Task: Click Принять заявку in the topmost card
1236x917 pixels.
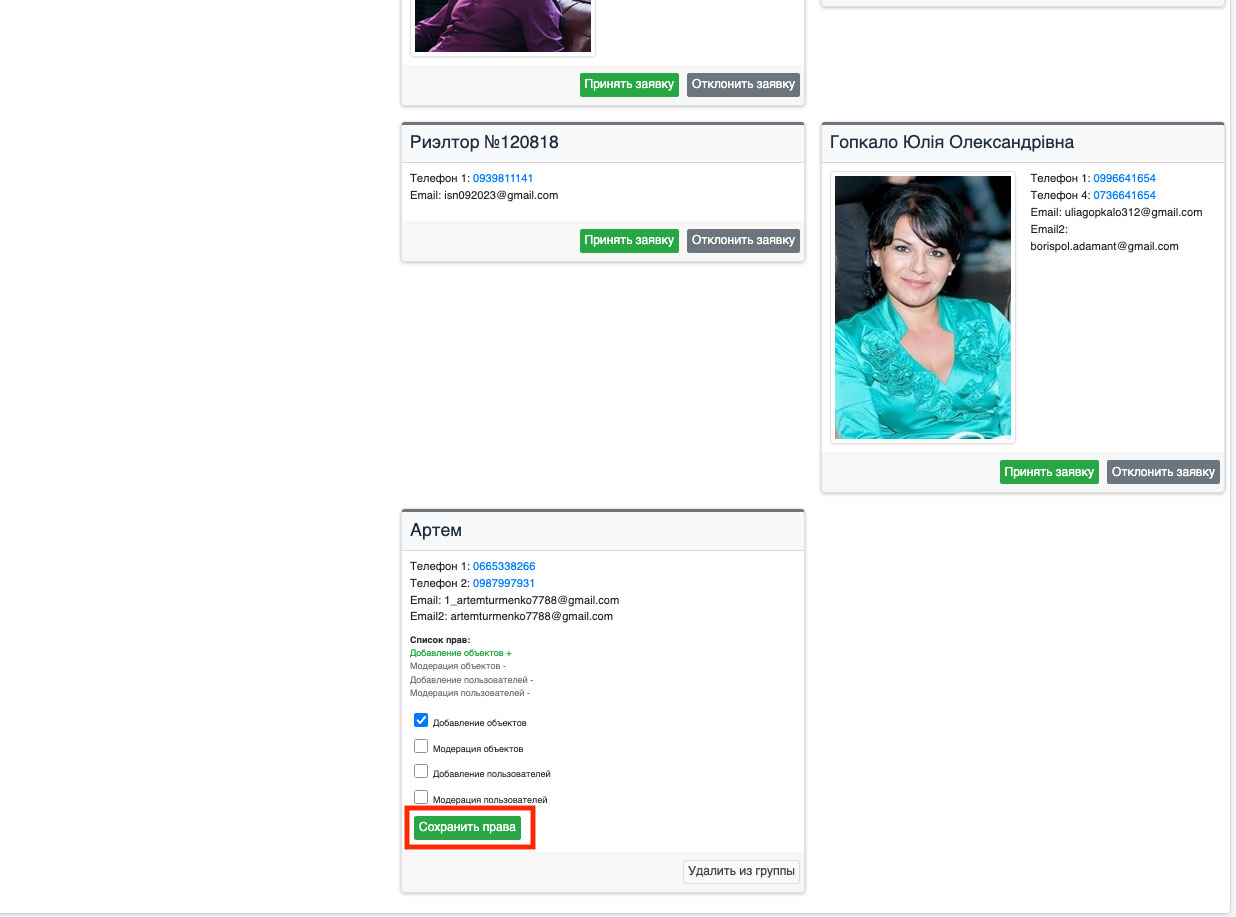Action: point(629,84)
